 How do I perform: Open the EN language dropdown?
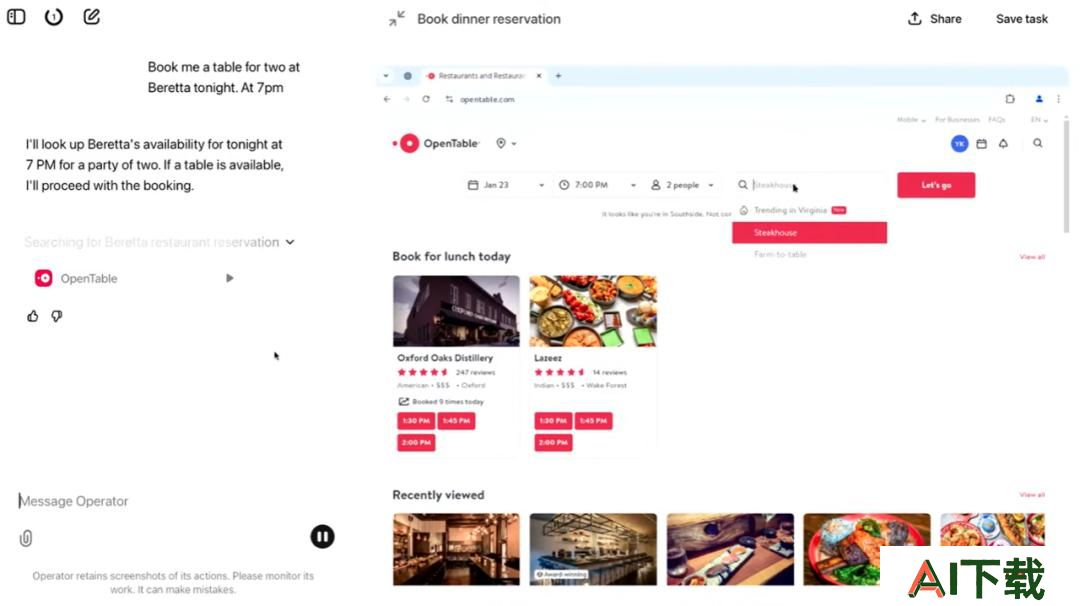(x=1039, y=120)
